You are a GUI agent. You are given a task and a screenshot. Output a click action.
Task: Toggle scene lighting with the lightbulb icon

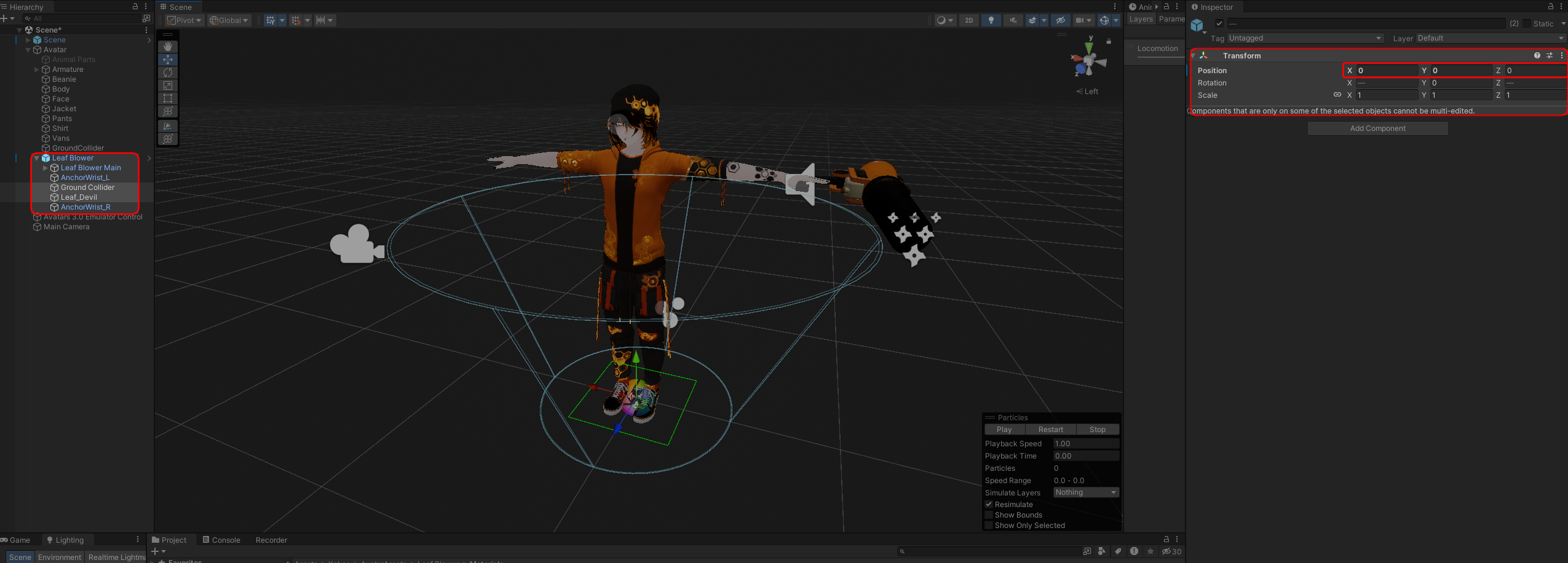(x=991, y=20)
